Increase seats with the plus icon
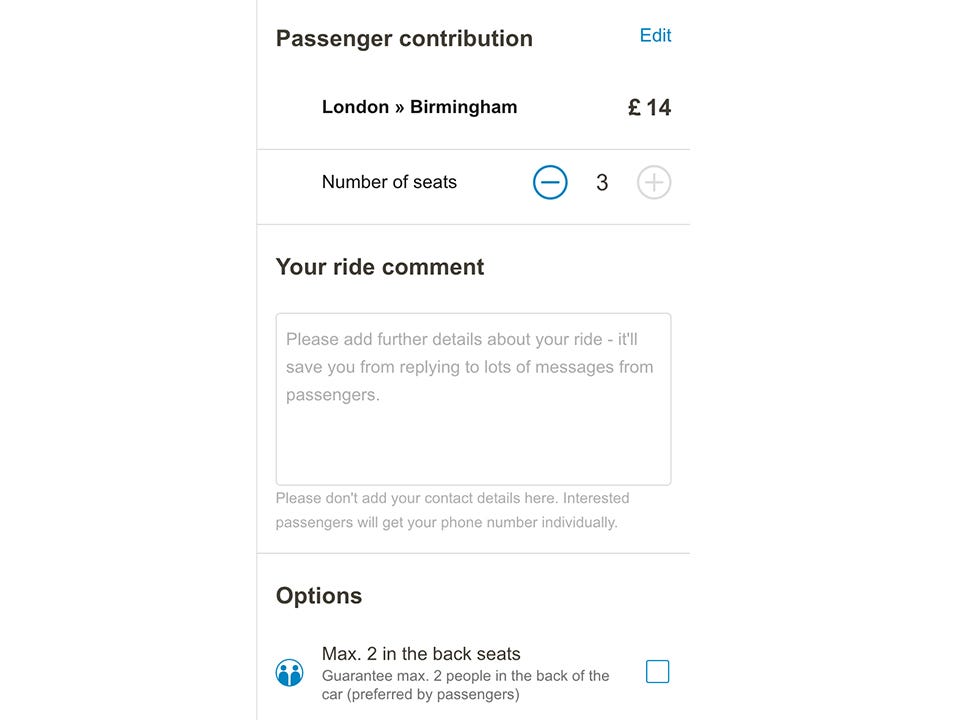 654,182
